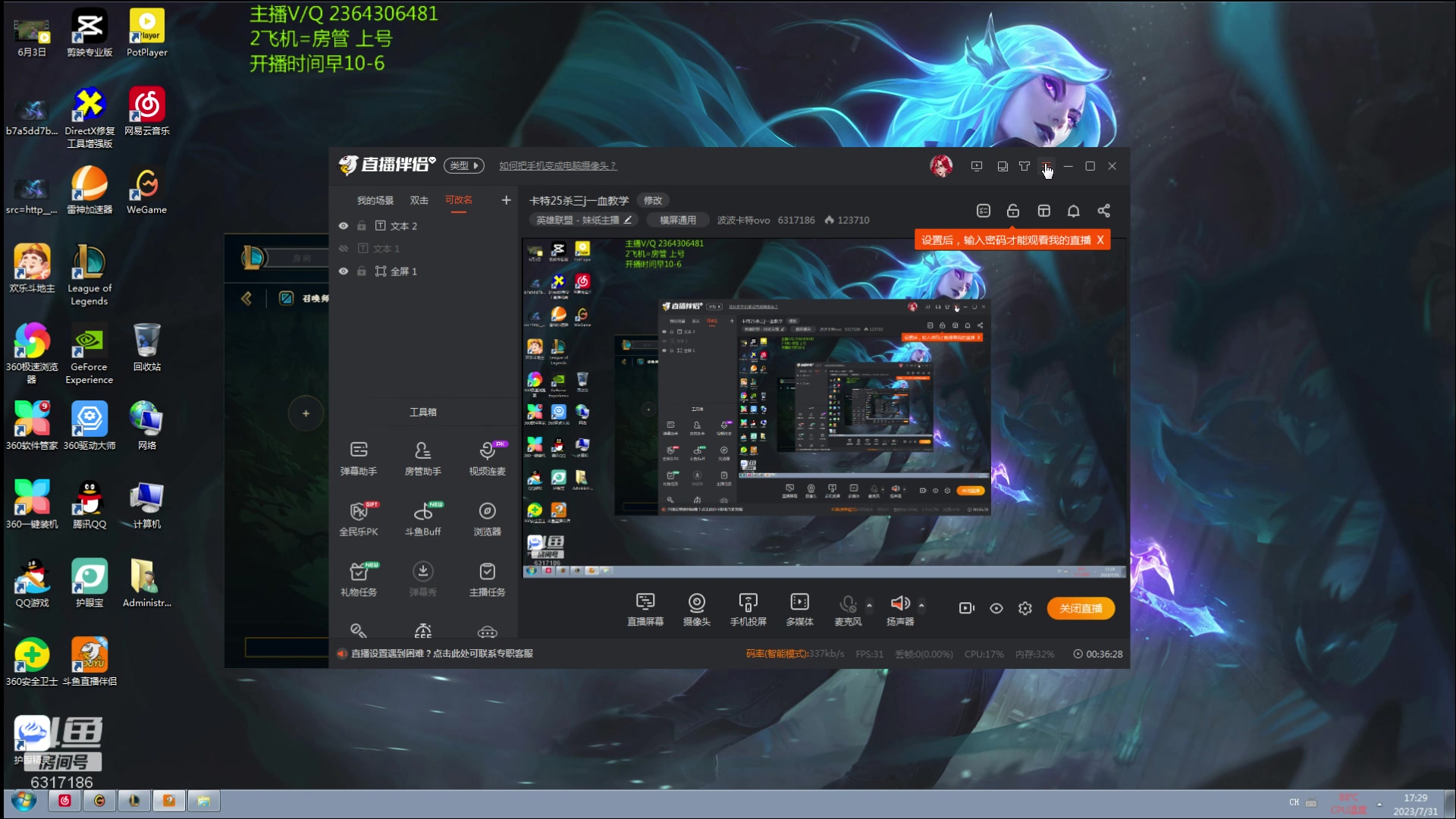Screen dimensions: 1456x819
Task: Open the 全民乐PK tool
Action: pos(359,519)
